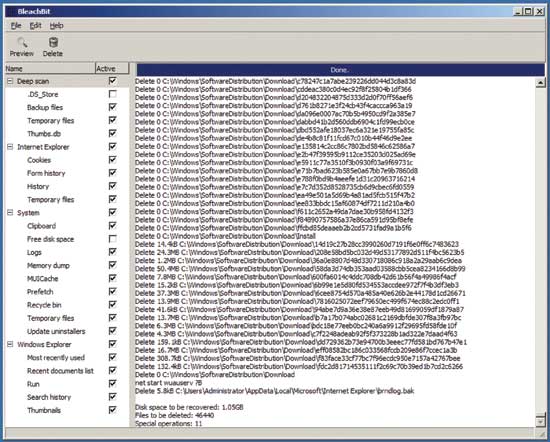This screenshot has width=550, height=442.
Task: Click the 'Disk space to be recovered' line
Action: (189, 407)
